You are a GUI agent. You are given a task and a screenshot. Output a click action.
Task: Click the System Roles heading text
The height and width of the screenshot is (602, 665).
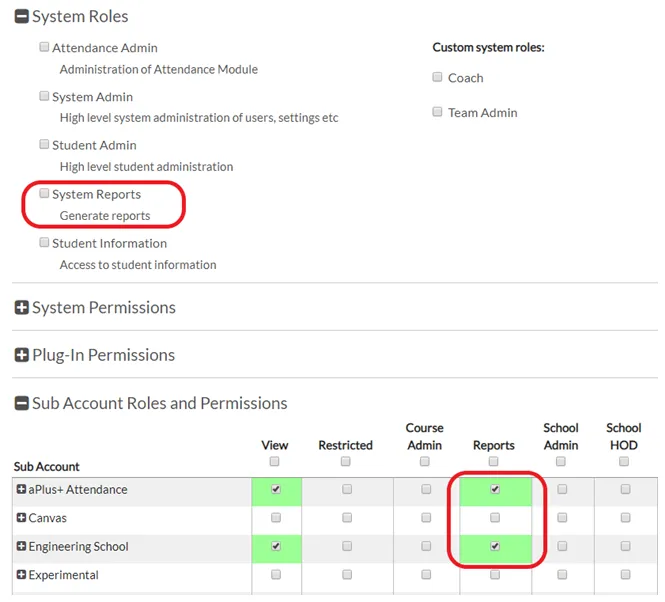[80, 17]
